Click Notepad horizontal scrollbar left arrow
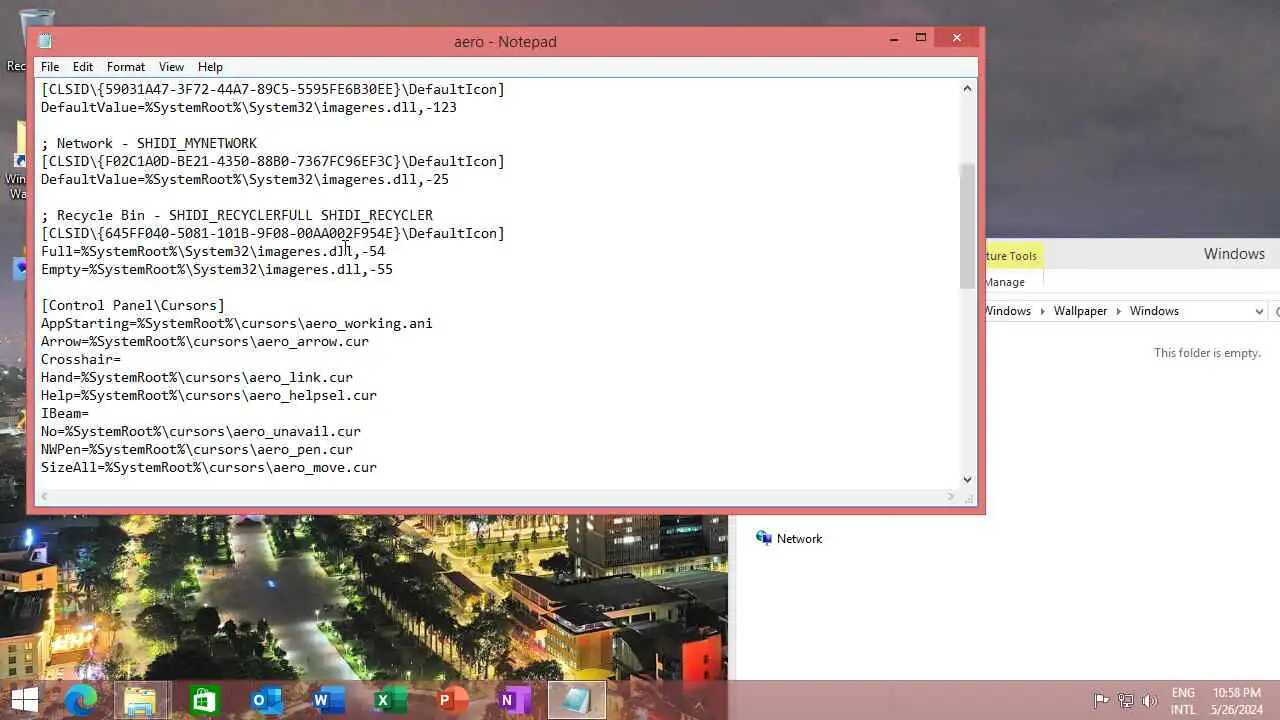 (45, 496)
